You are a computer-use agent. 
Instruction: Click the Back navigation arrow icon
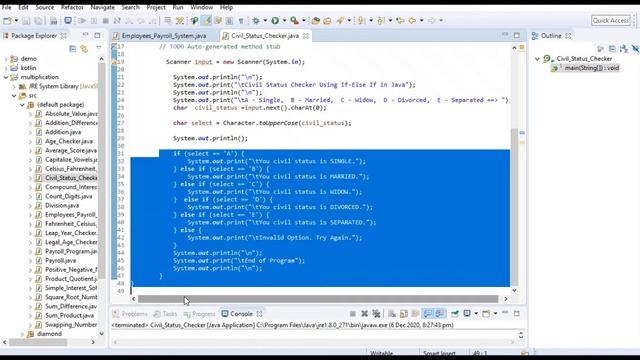pos(412,20)
